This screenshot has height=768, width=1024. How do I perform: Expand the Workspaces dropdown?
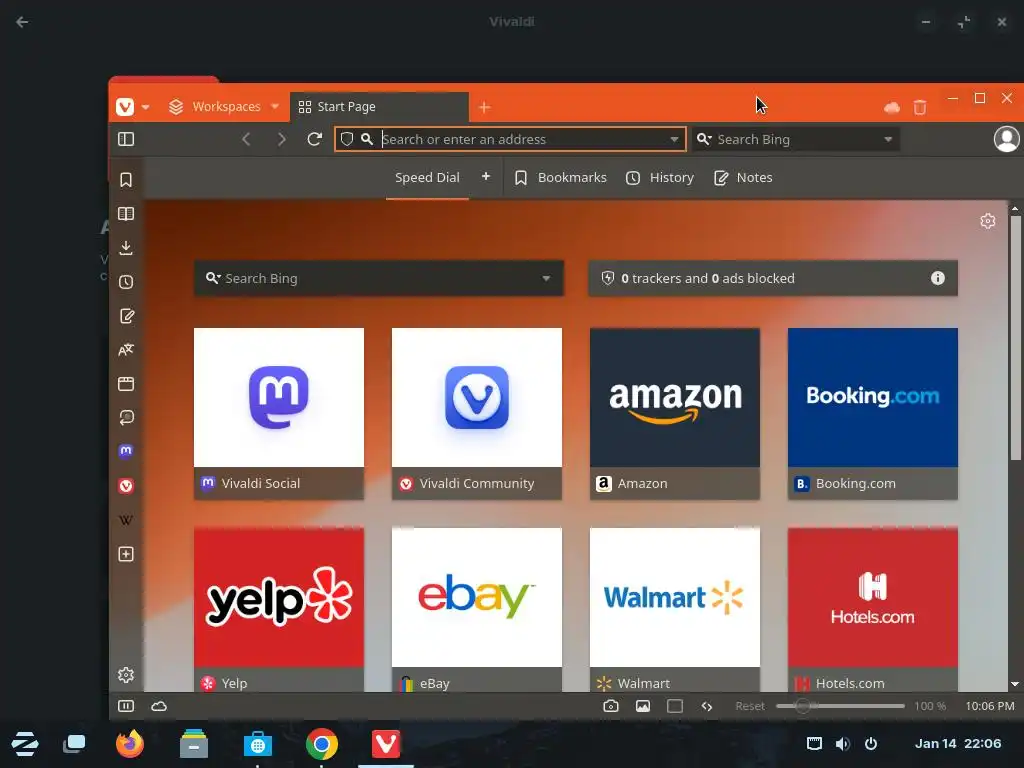click(x=275, y=106)
